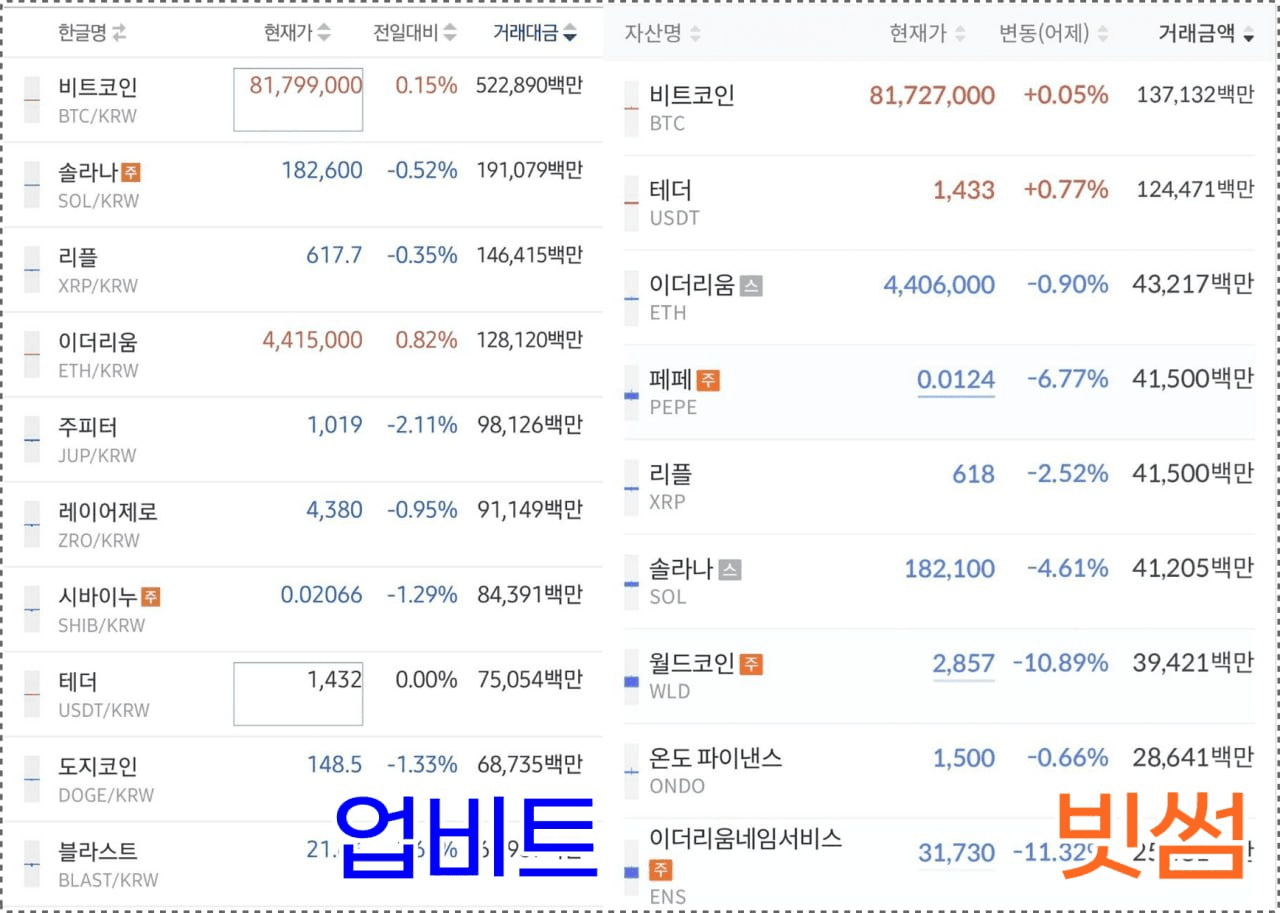Screen dimensions: 1280x913
Task: Click Bithumb Ethereum price 4,406,000
Action: pos(939,285)
